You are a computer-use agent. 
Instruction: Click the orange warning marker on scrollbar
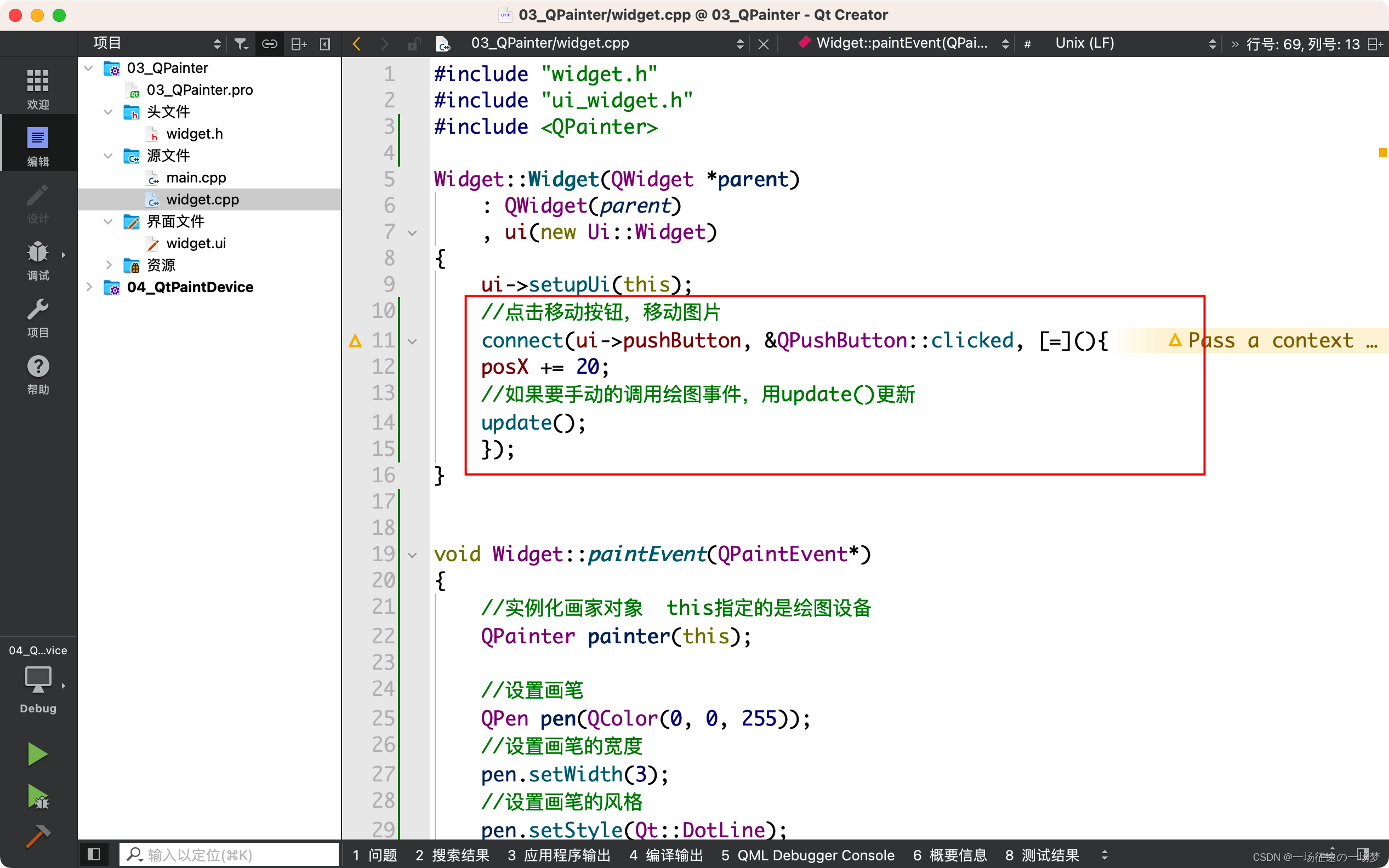[x=1382, y=152]
